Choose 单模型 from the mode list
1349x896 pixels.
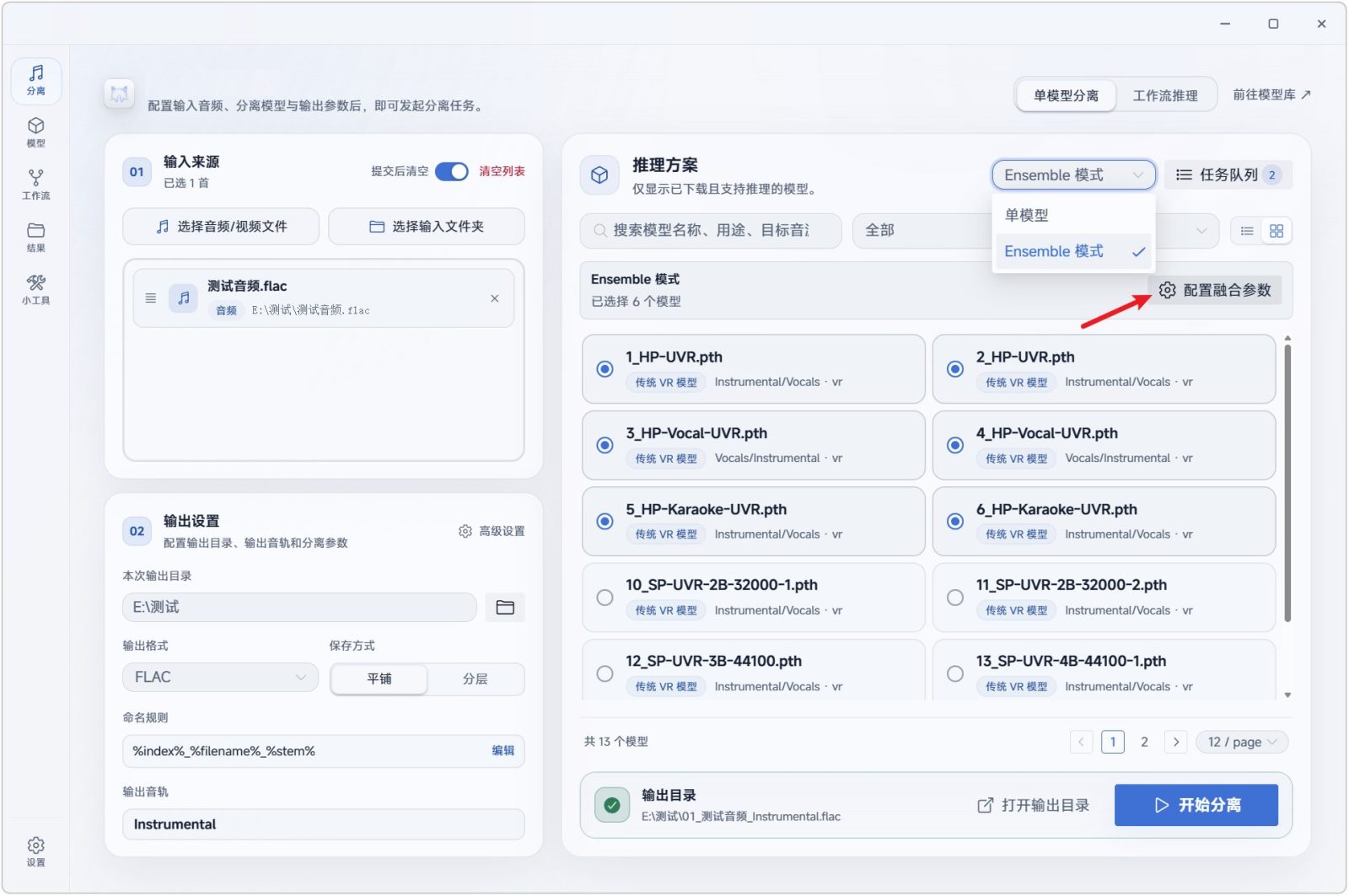point(1073,215)
